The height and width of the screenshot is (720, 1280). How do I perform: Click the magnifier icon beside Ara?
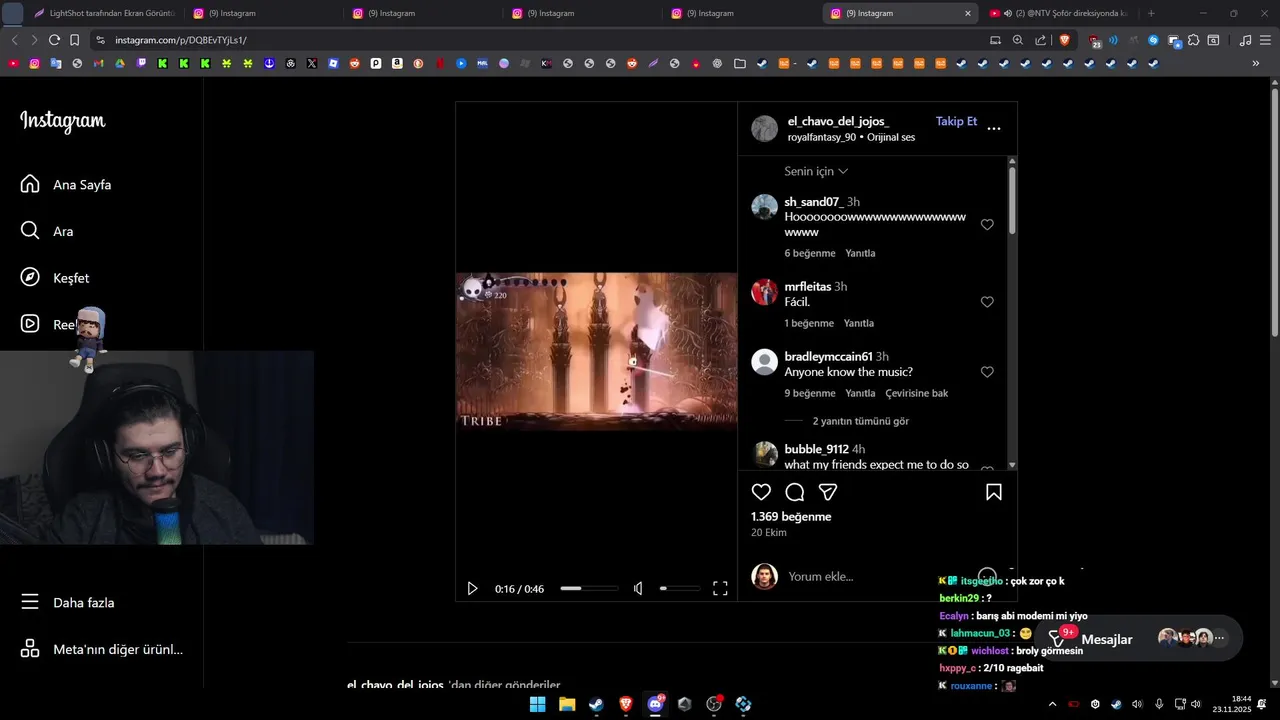30,231
